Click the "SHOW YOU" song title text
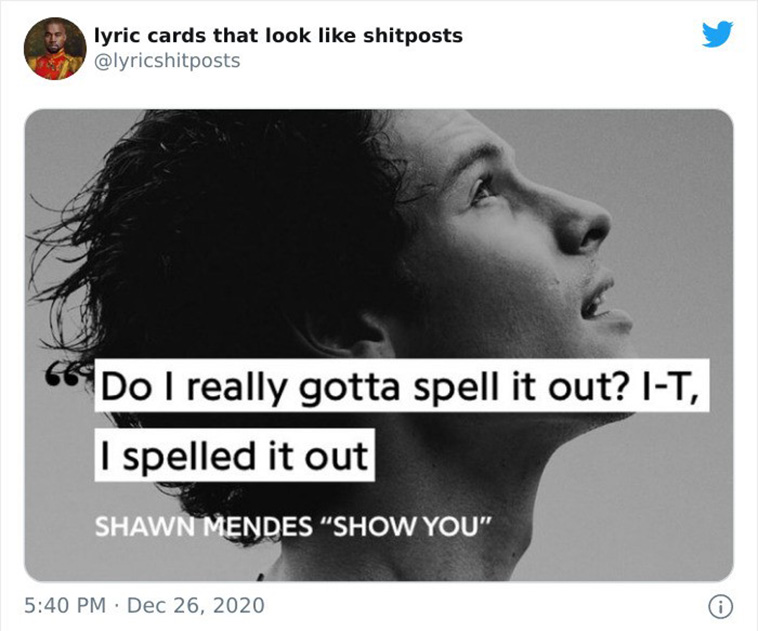 [x=406, y=527]
